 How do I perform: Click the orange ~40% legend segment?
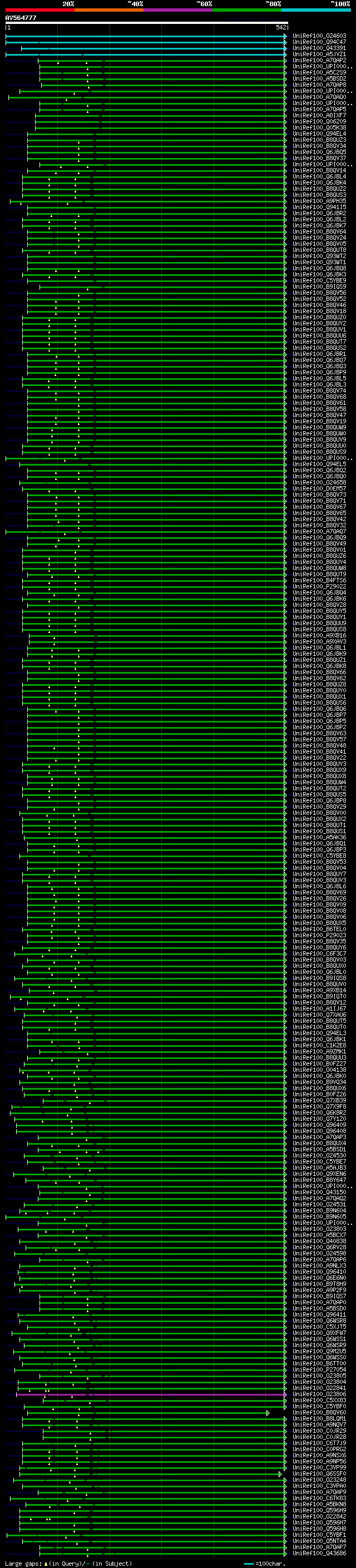pyautogui.click(x=109, y=10)
